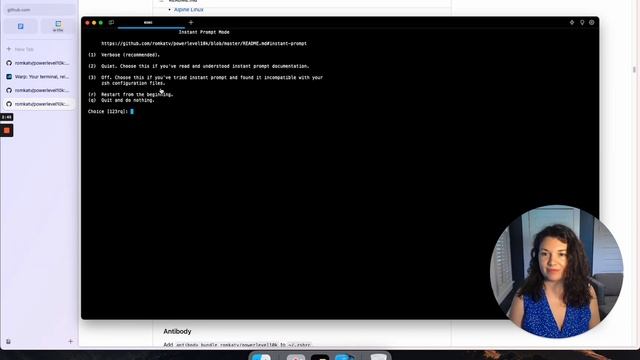Switch to first romkatv/powerlevel10k browser tab
The height and width of the screenshot is (360, 640).
39,63
